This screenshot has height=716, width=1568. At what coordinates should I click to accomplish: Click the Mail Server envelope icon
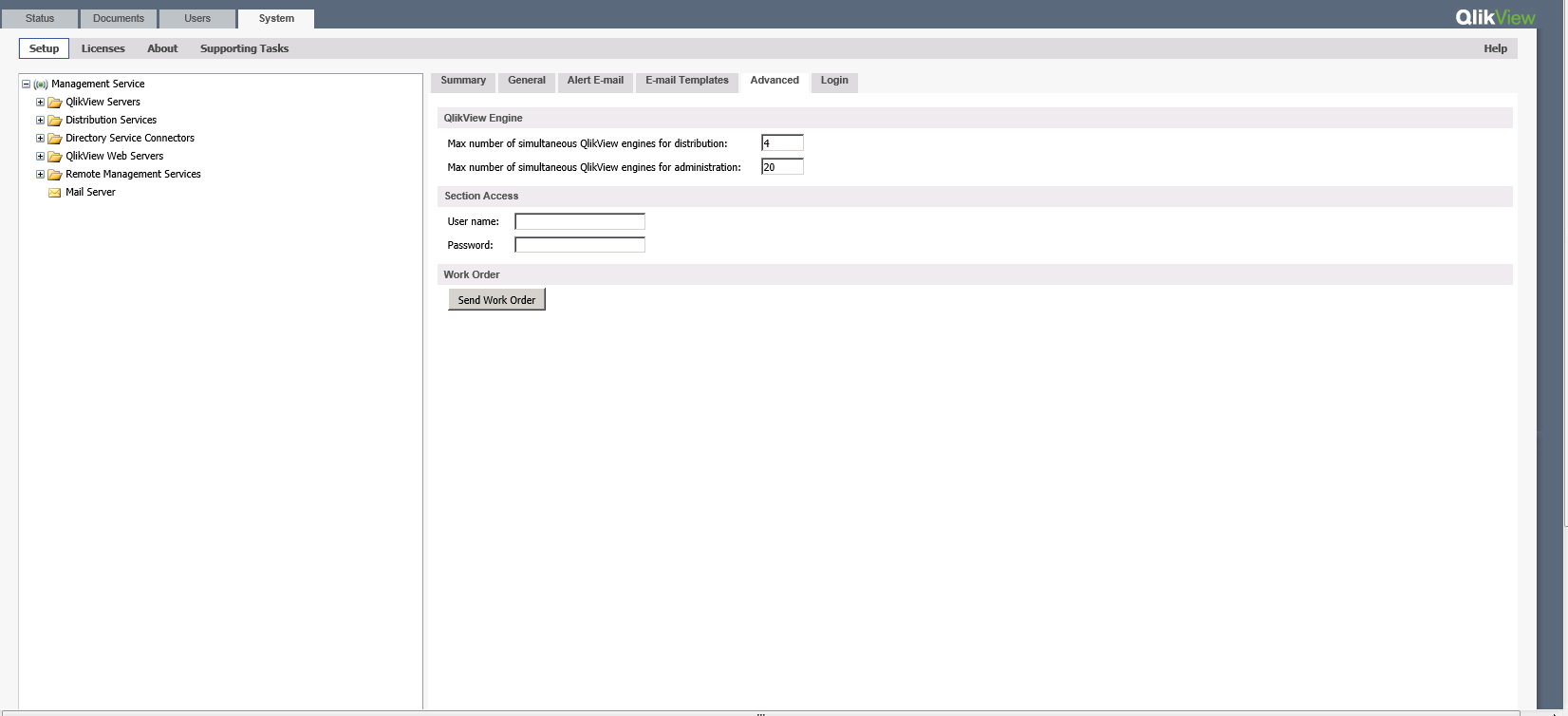click(x=55, y=193)
